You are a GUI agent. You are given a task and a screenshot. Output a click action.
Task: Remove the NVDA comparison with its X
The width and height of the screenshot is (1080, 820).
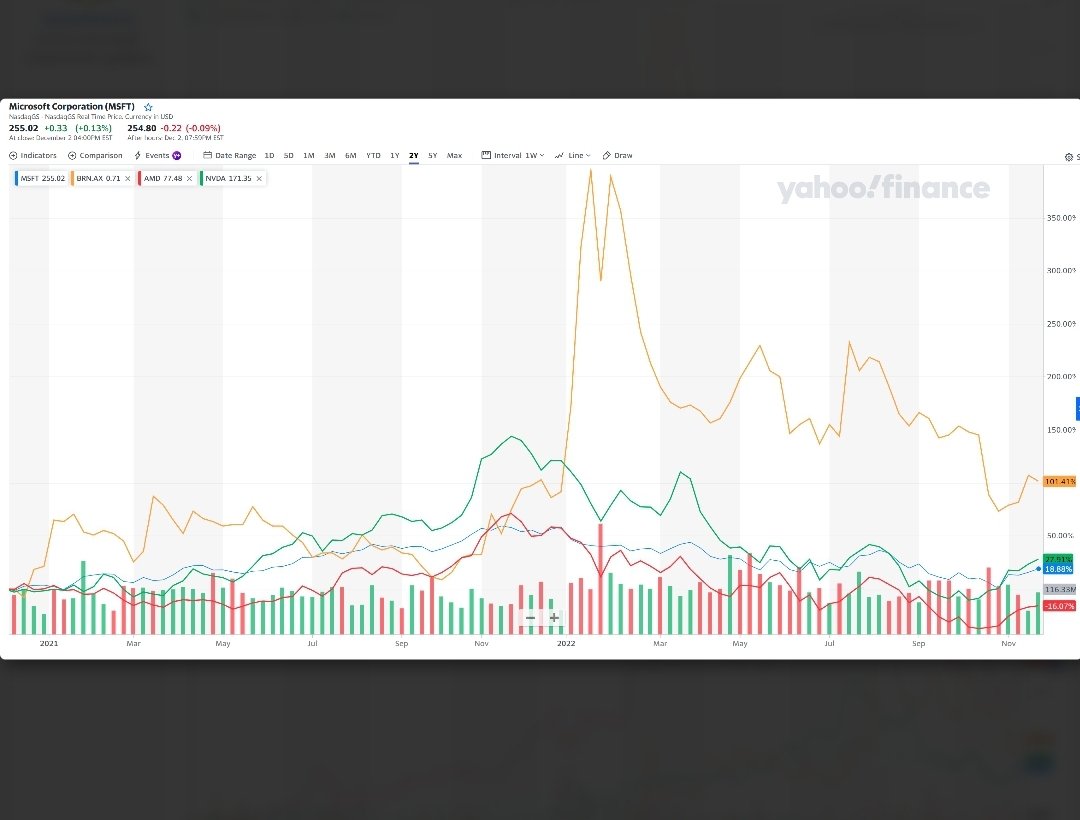(x=259, y=179)
